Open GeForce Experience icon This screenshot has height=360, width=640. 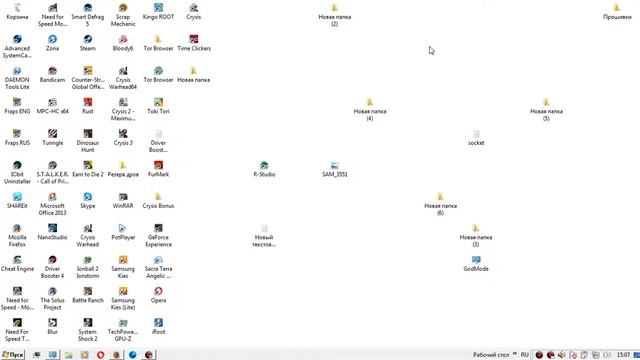coord(158,235)
